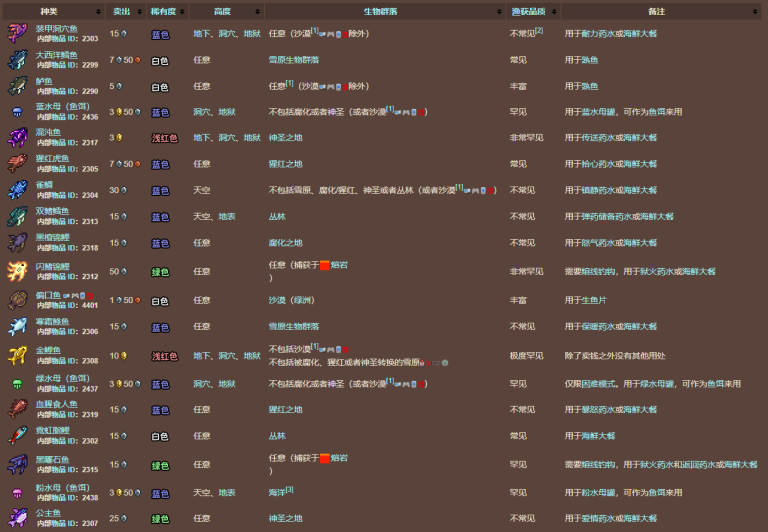Click the lava icon in 黑曜石鱼 biome cell
This screenshot has height=532, width=768.
324,459
